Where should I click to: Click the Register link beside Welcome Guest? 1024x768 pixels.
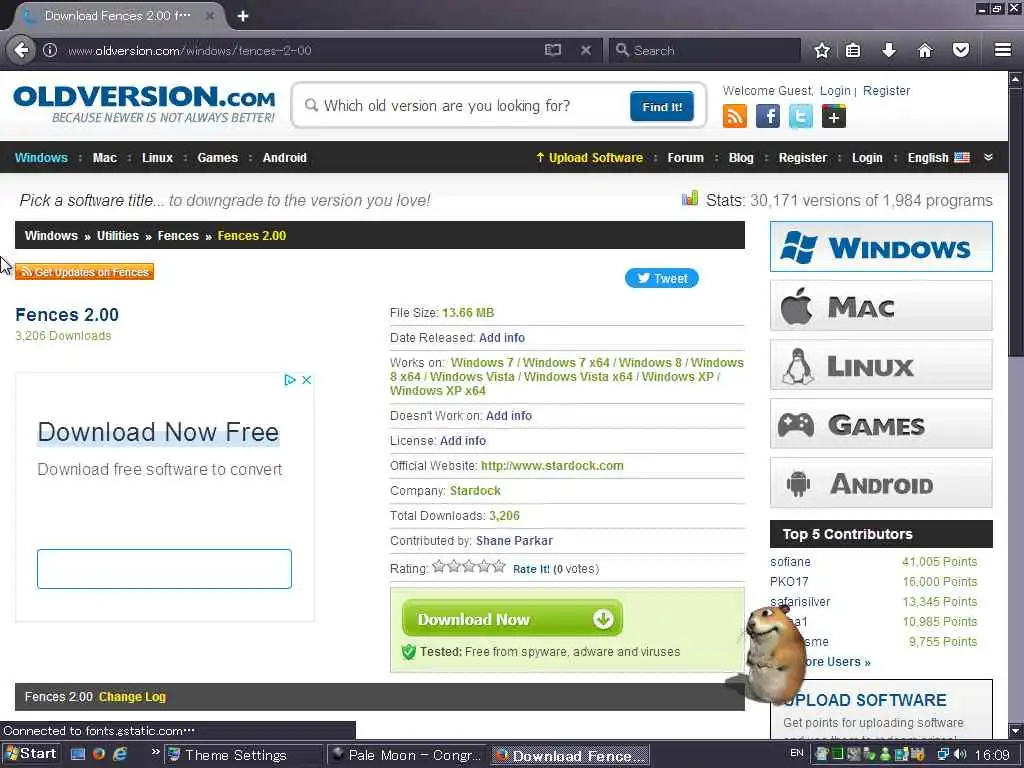[x=886, y=91]
